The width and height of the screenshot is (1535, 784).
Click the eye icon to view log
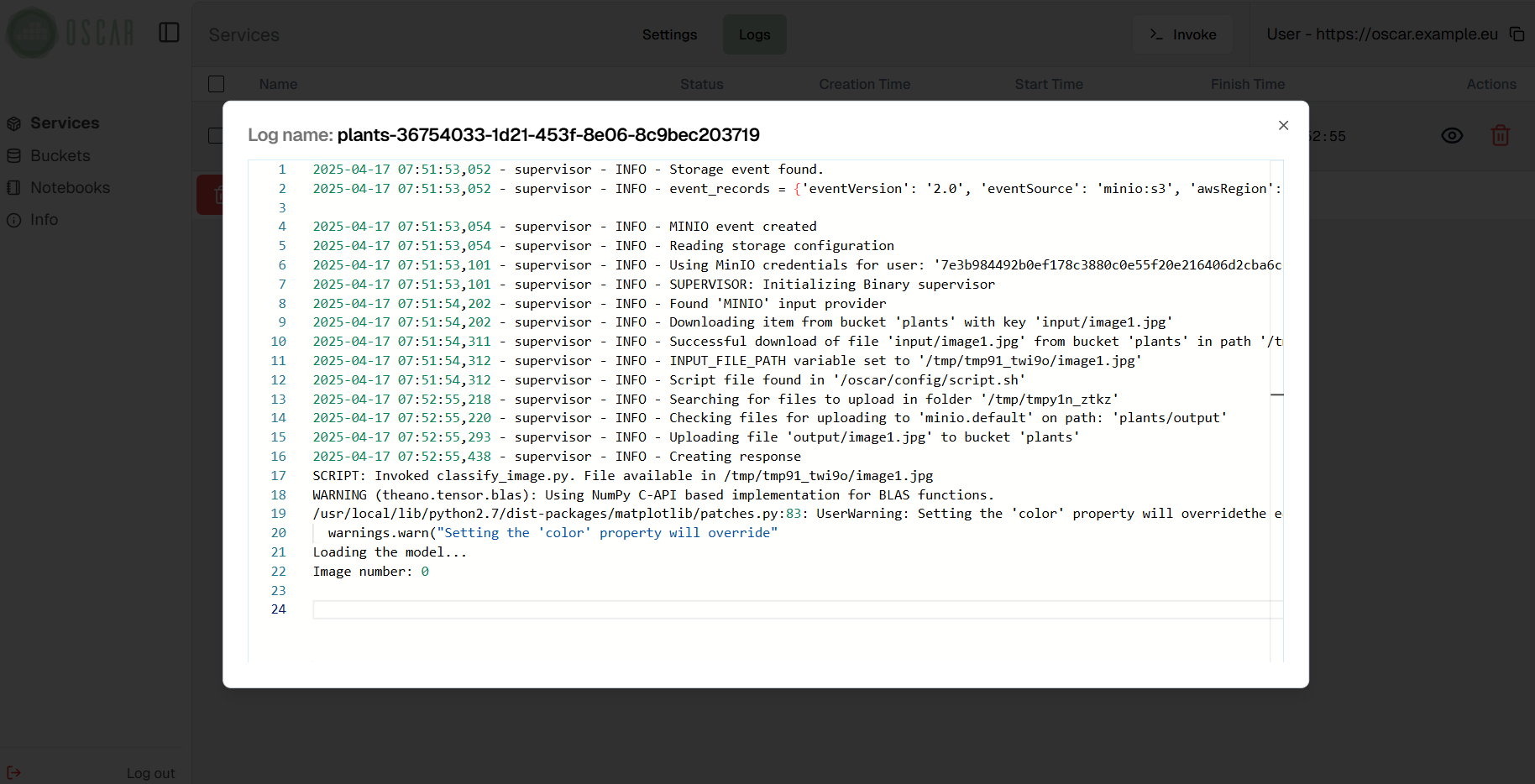coord(1452,136)
